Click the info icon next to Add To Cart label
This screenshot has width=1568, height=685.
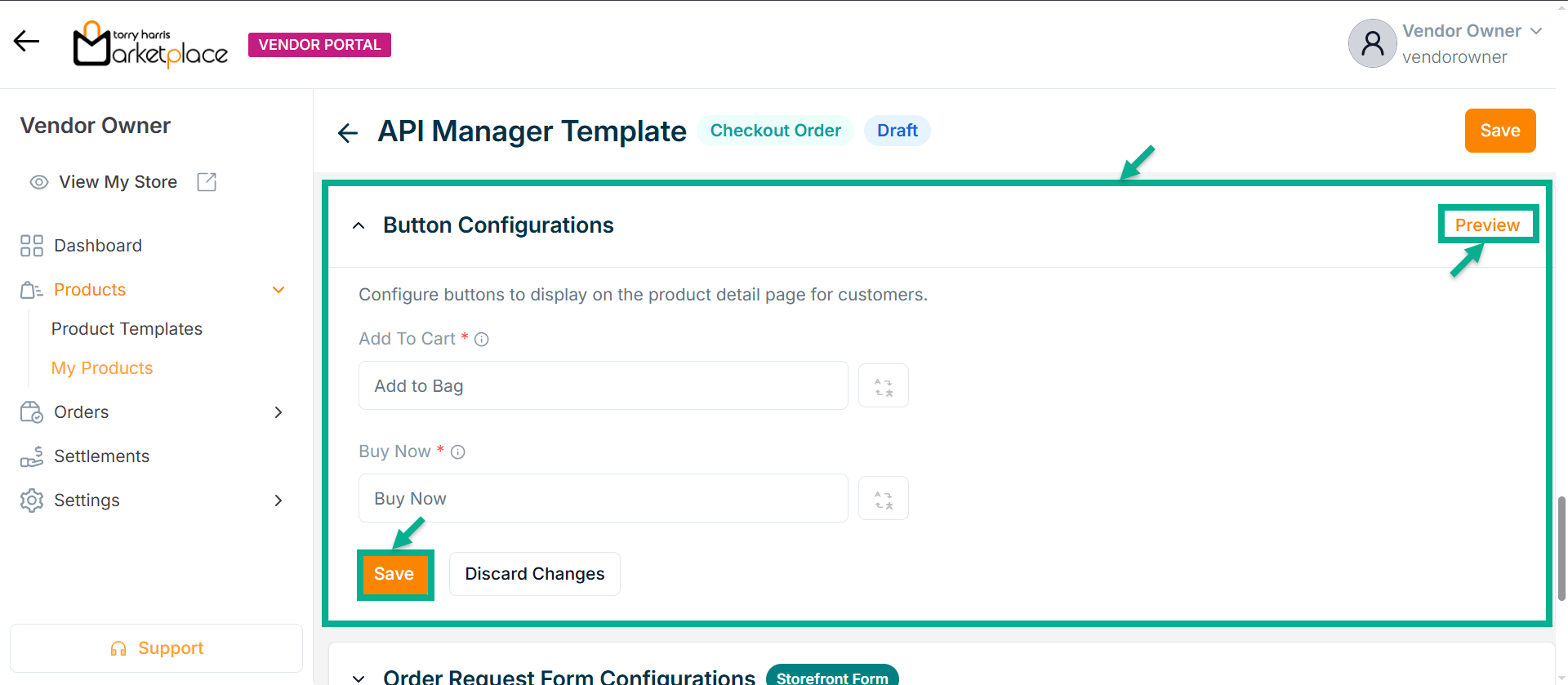pyautogui.click(x=482, y=340)
